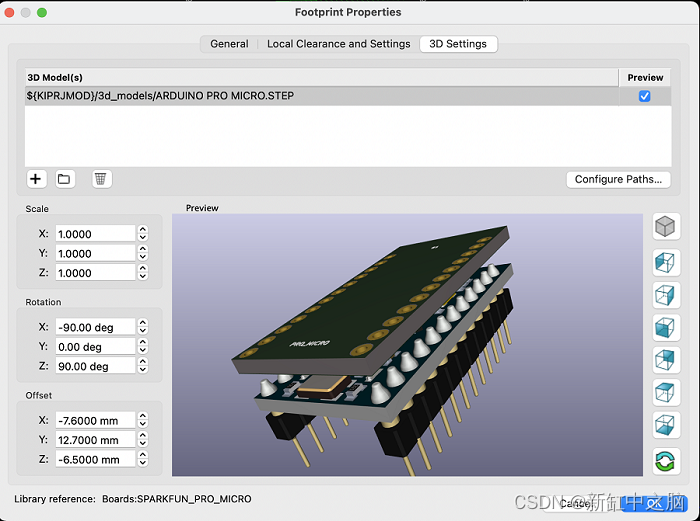Open Local Clearance and Settings tab
Image resolution: width=700 pixels, height=521 pixels.
(x=338, y=44)
